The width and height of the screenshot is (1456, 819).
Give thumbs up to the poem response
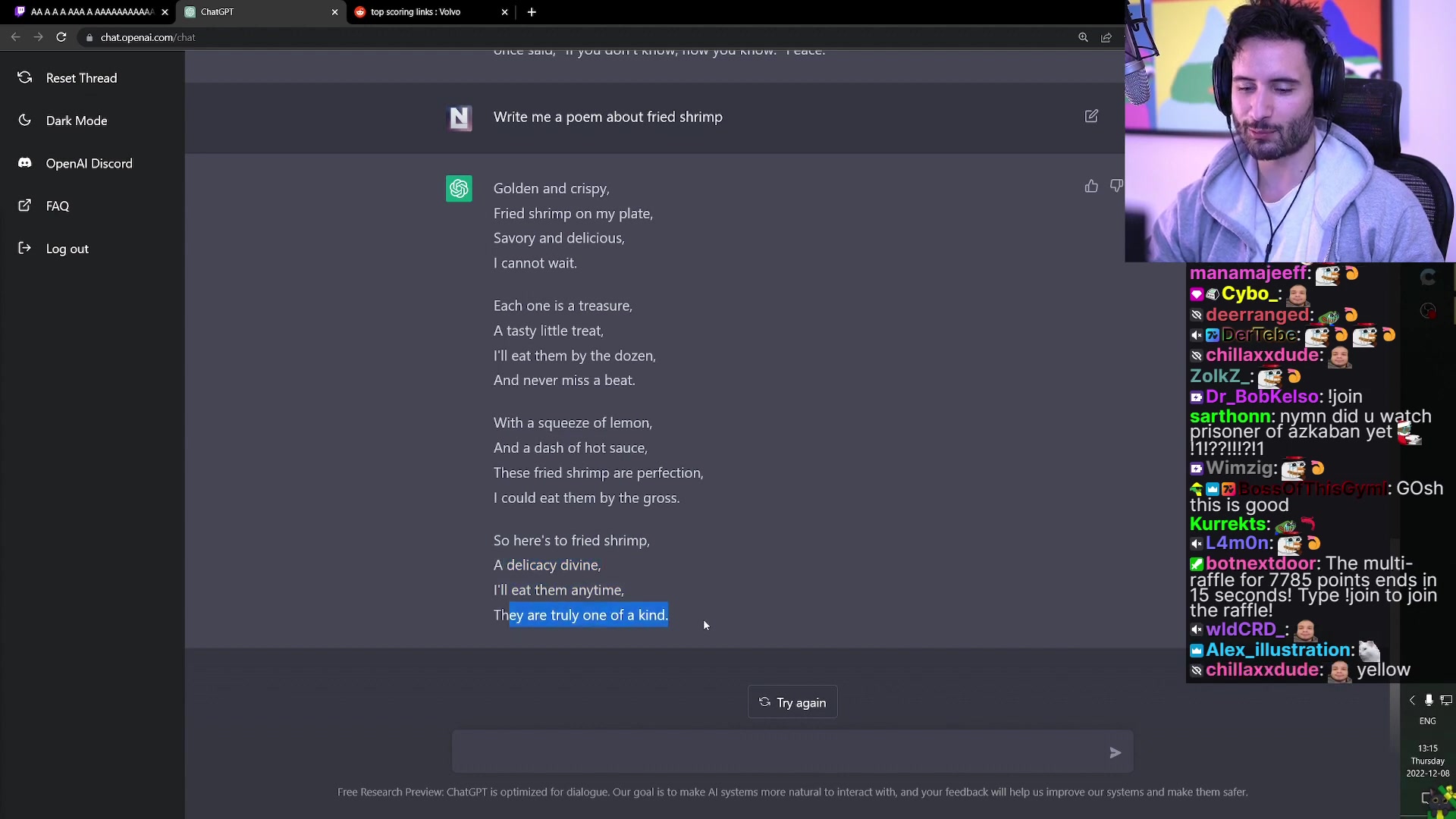click(1091, 186)
